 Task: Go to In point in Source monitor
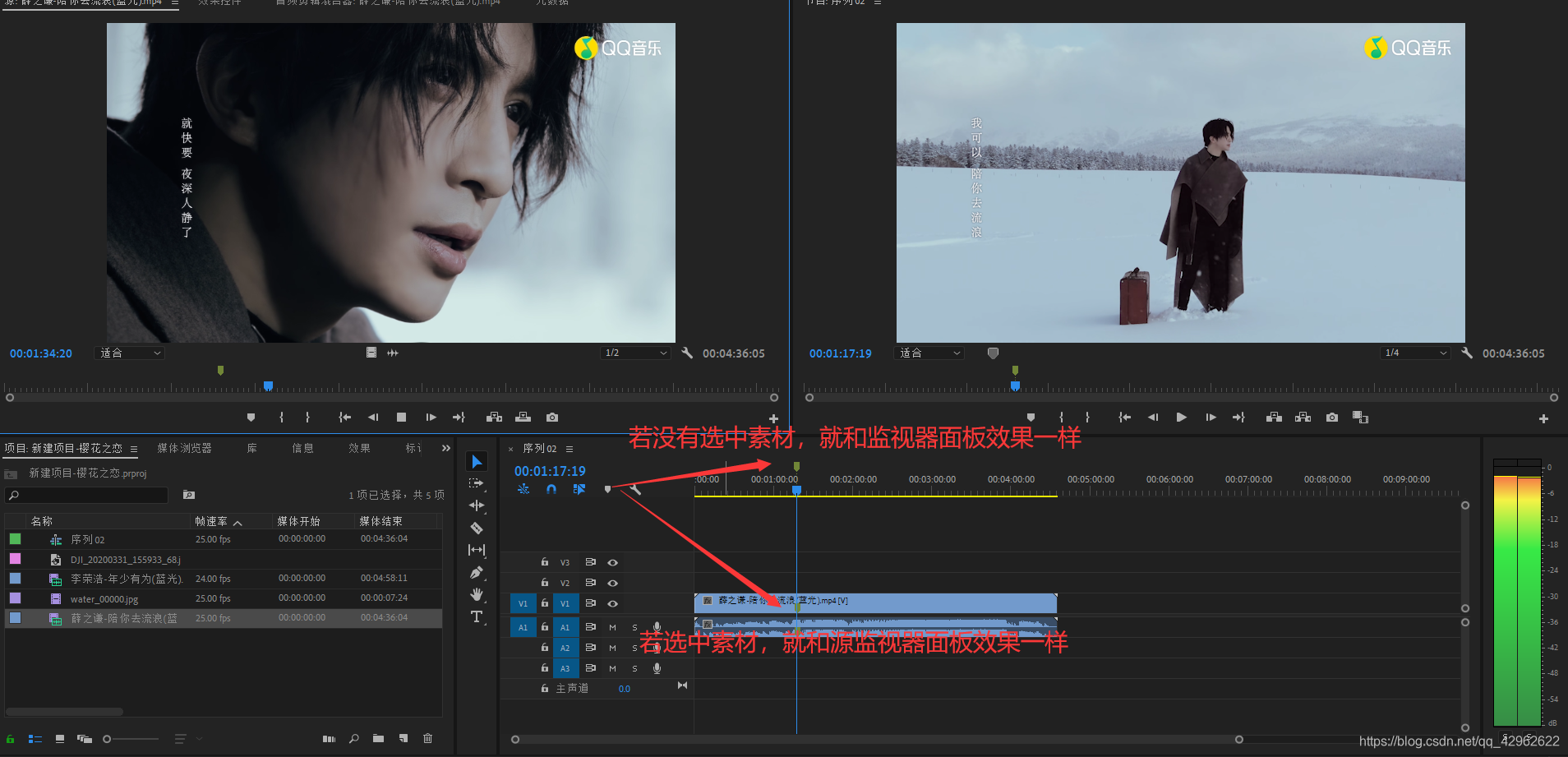(345, 418)
